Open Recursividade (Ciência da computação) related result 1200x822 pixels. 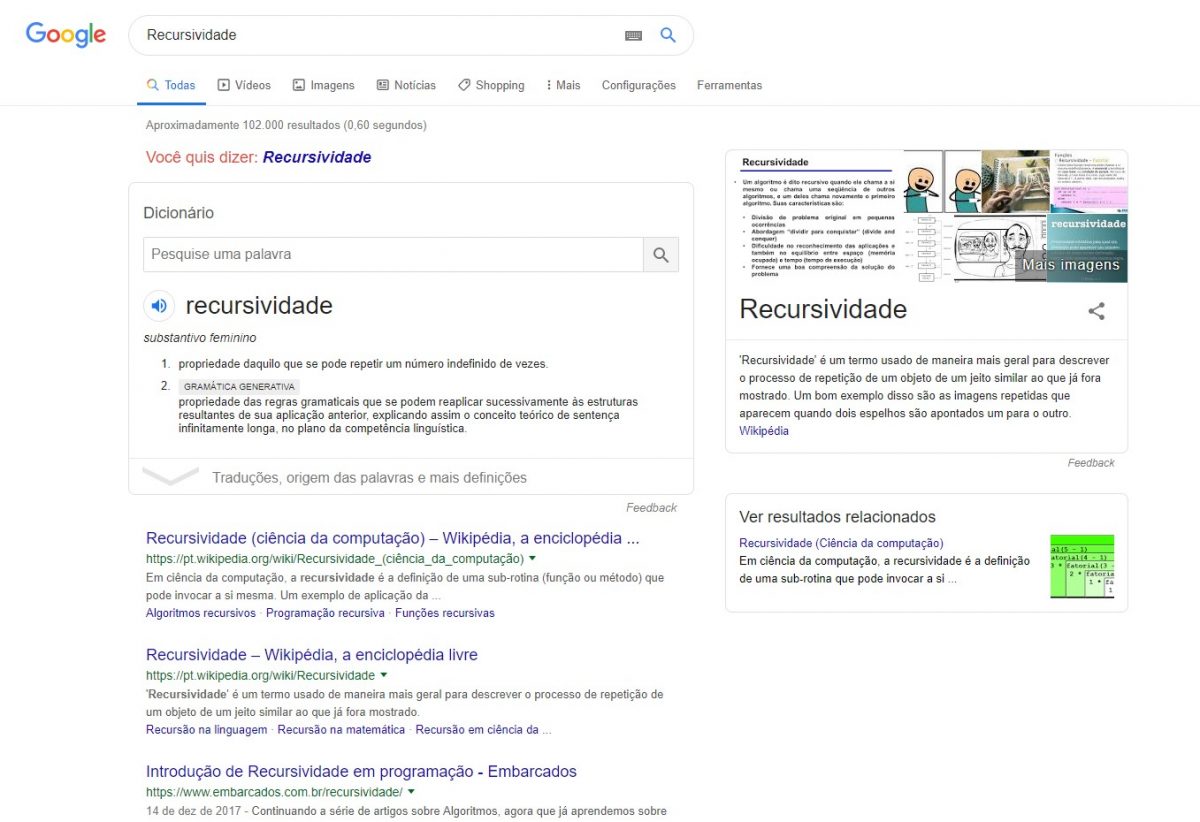pyautogui.click(x=841, y=543)
